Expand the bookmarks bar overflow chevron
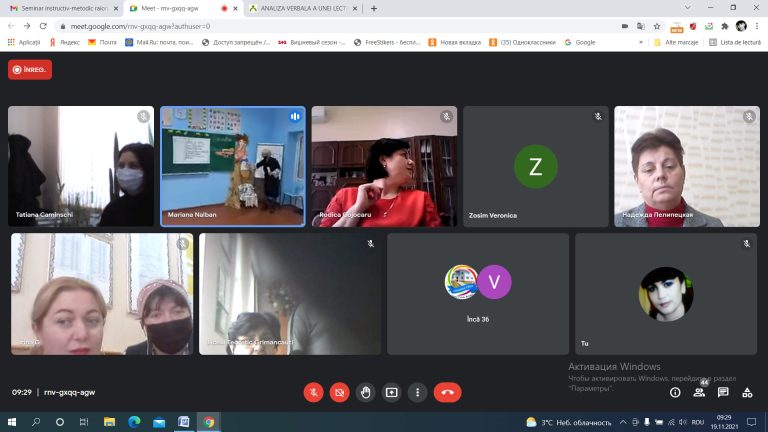Viewport: 768px width, 432px height. 641,43
